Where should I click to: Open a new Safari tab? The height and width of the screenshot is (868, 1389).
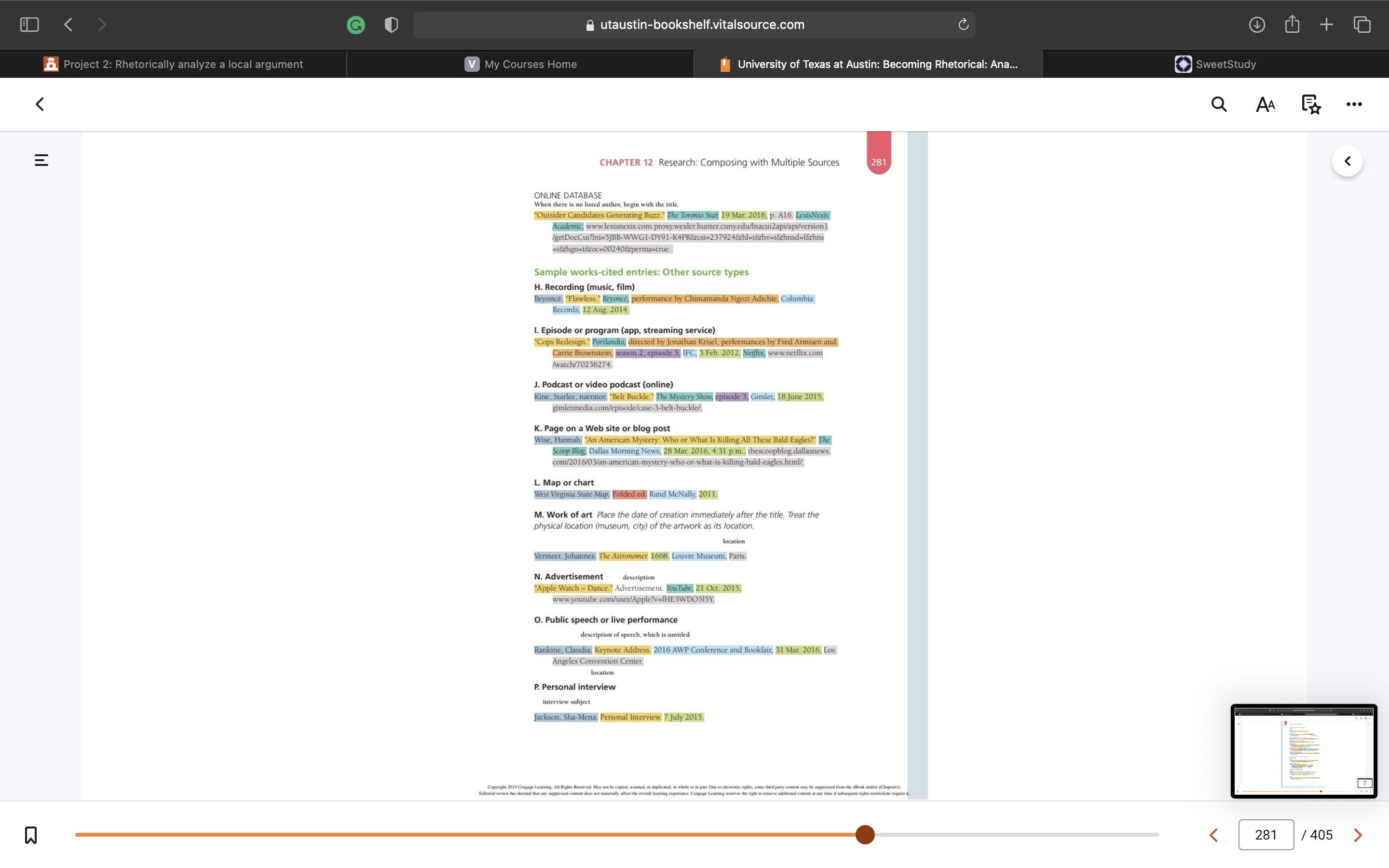(1326, 25)
